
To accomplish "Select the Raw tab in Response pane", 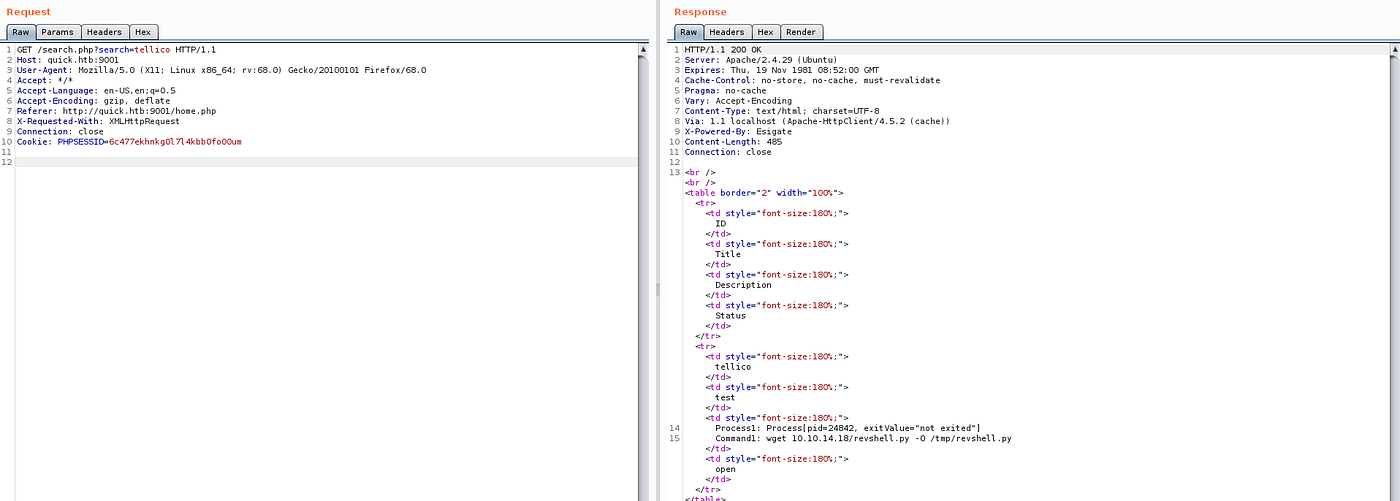I will point(689,32).
